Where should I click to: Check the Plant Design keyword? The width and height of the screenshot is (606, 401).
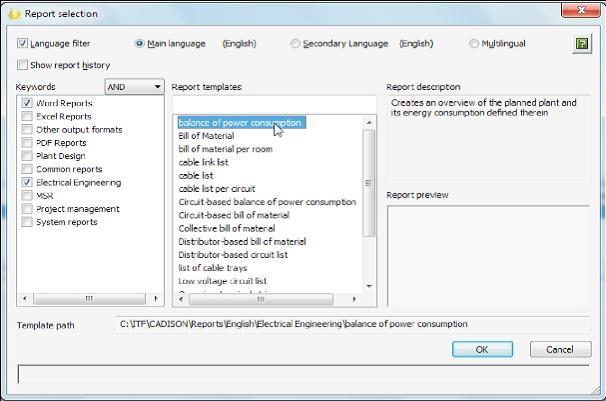tap(27, 156)
